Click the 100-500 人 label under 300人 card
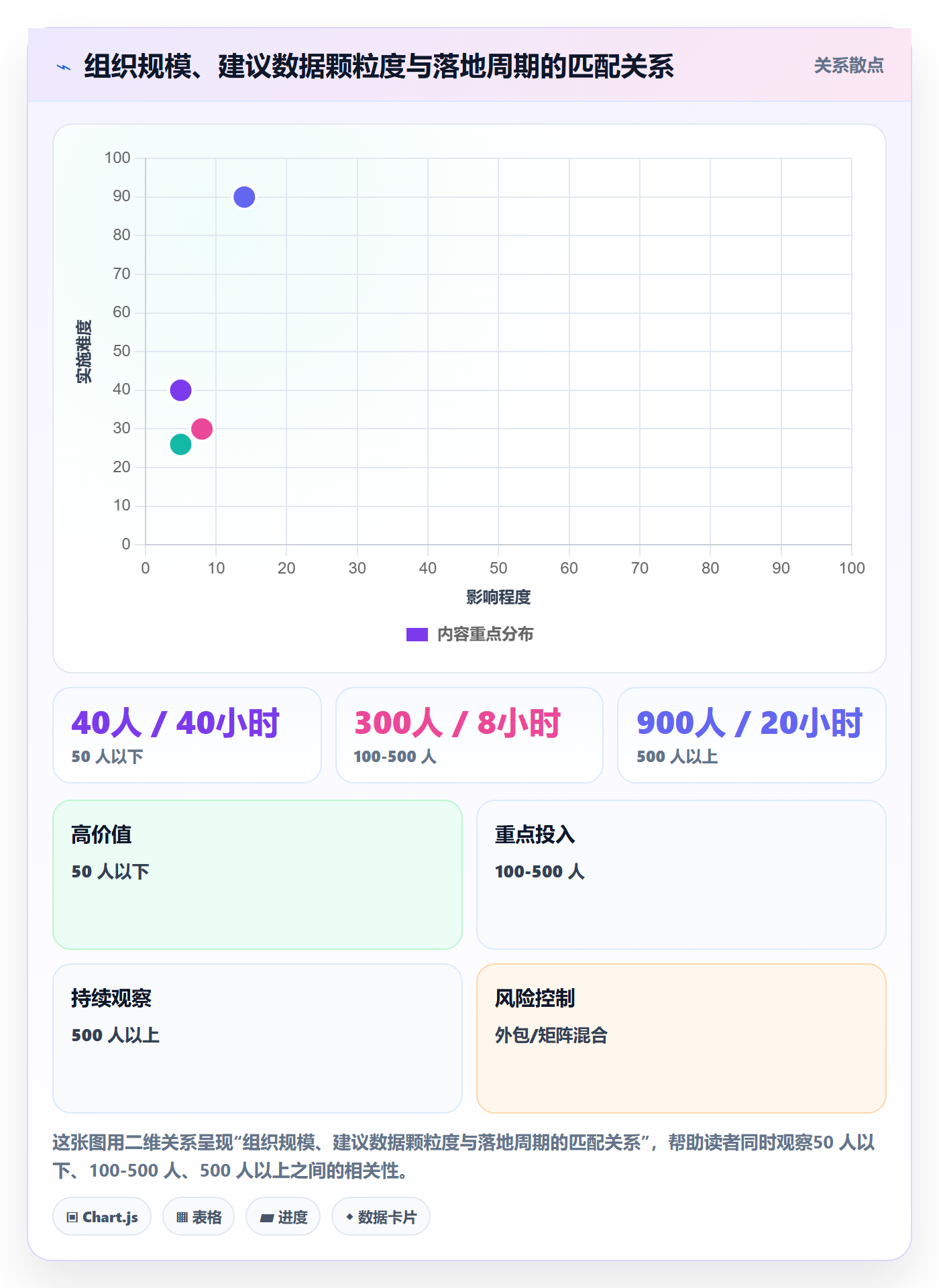Screen dimensions: 939x1288 pyautogui.click(x=395, y=757)
